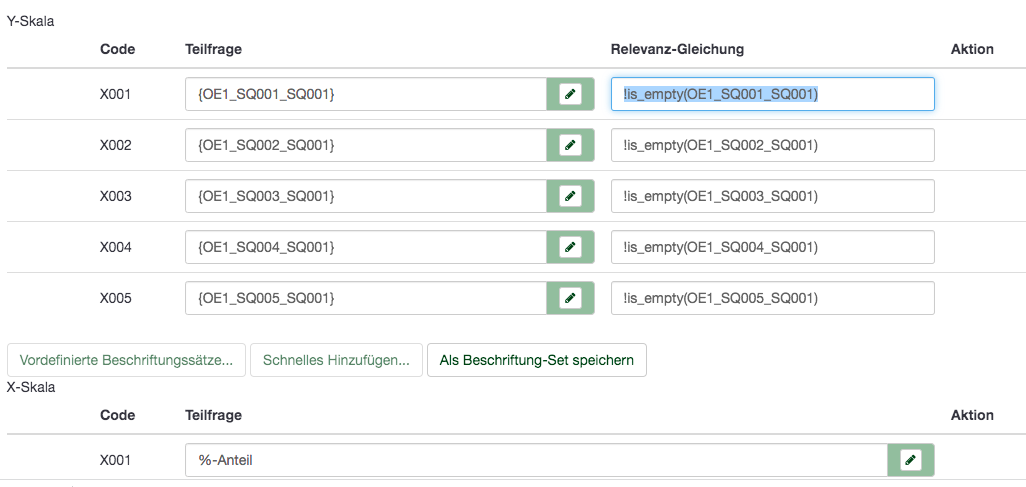Open Vordefinierte Beschriftungssätze
1026x487 pixels.
[x=126, y=360]
